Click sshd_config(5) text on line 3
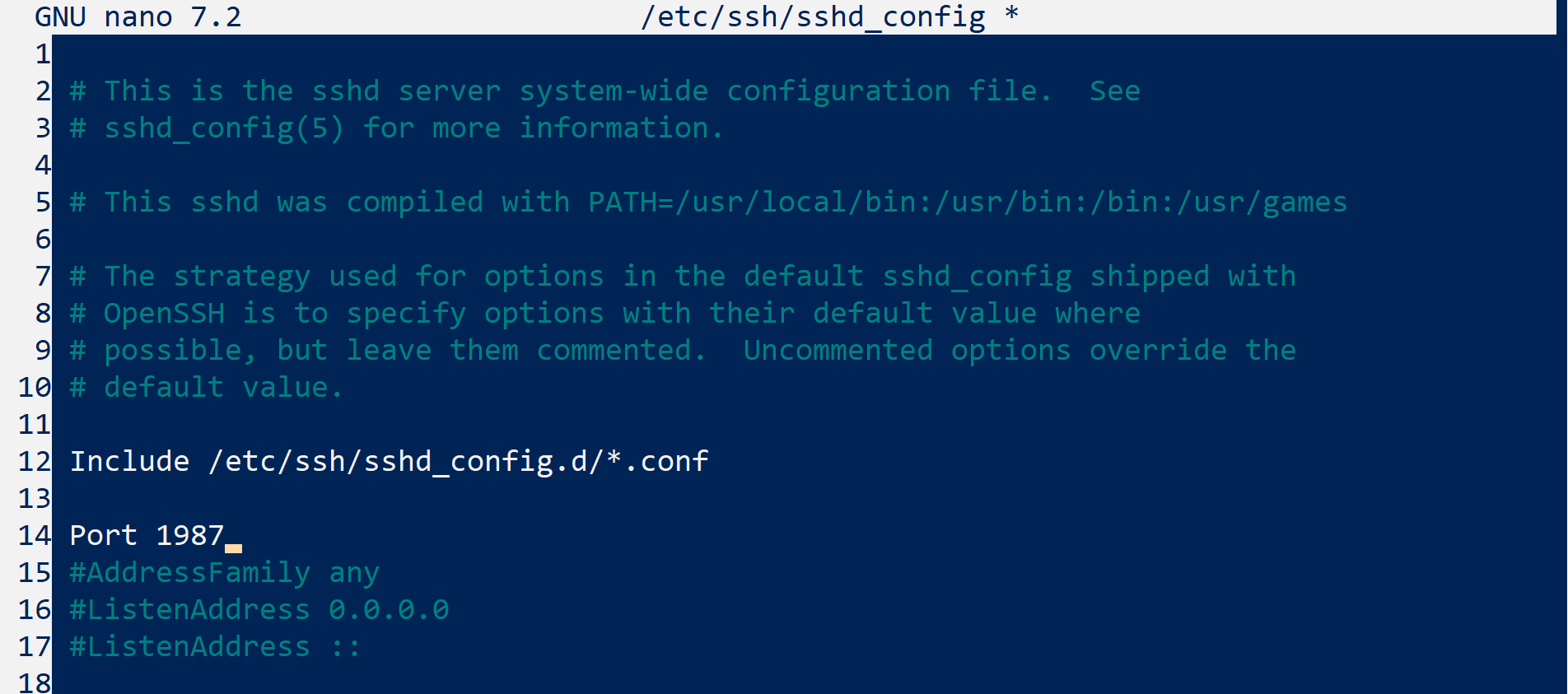 tap(224, 129)
